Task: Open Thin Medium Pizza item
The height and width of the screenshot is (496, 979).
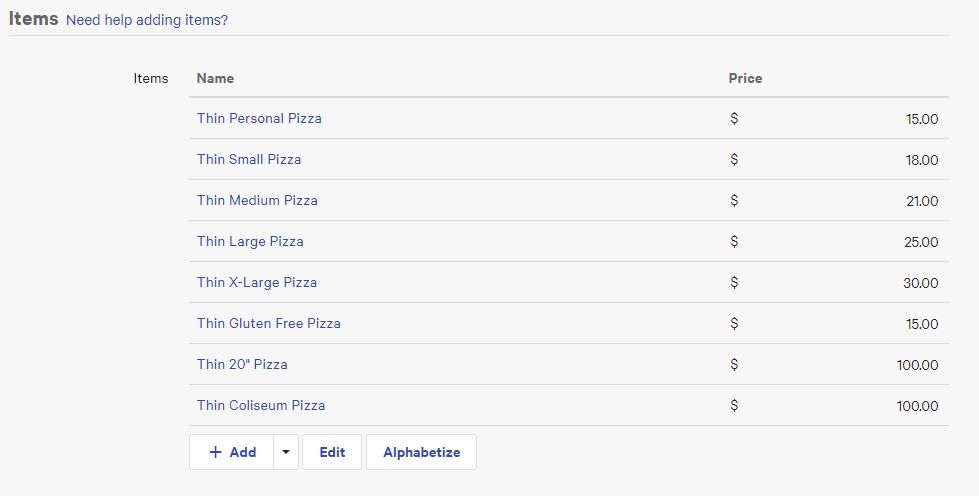Action: (x=257, y=200)
